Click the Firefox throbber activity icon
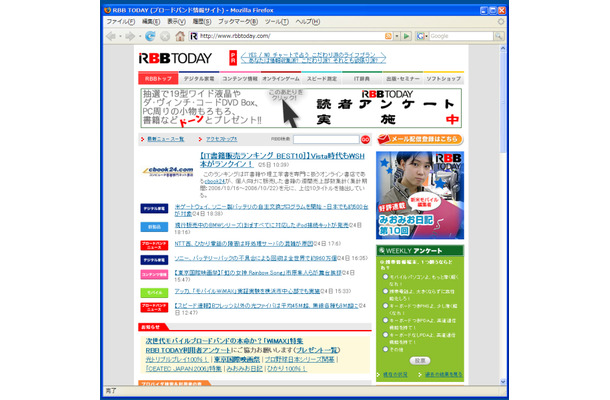This screenshot has height=400, width=610. point(501,22)
